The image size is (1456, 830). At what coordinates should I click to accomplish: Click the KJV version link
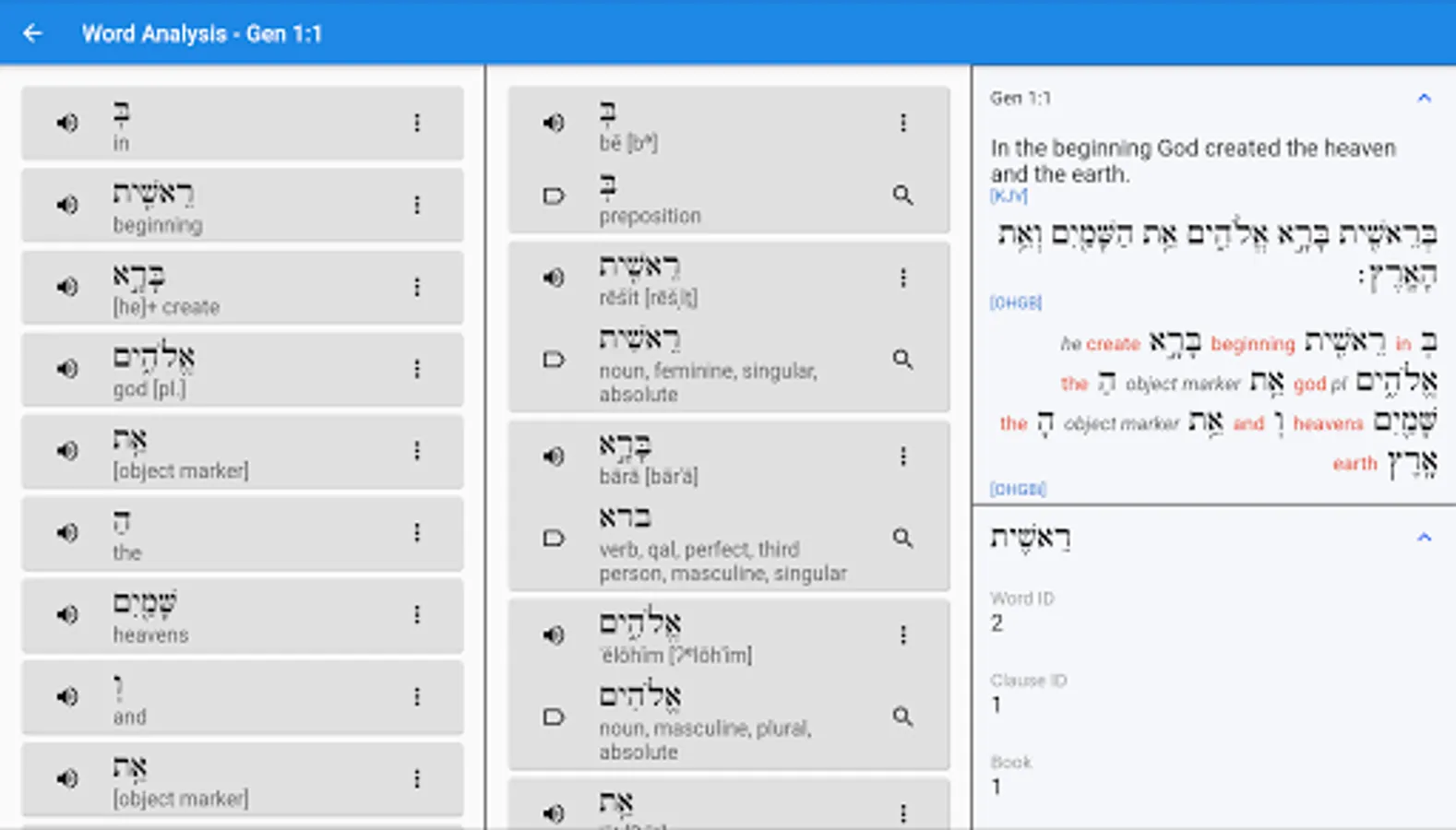coord(1008,196)
